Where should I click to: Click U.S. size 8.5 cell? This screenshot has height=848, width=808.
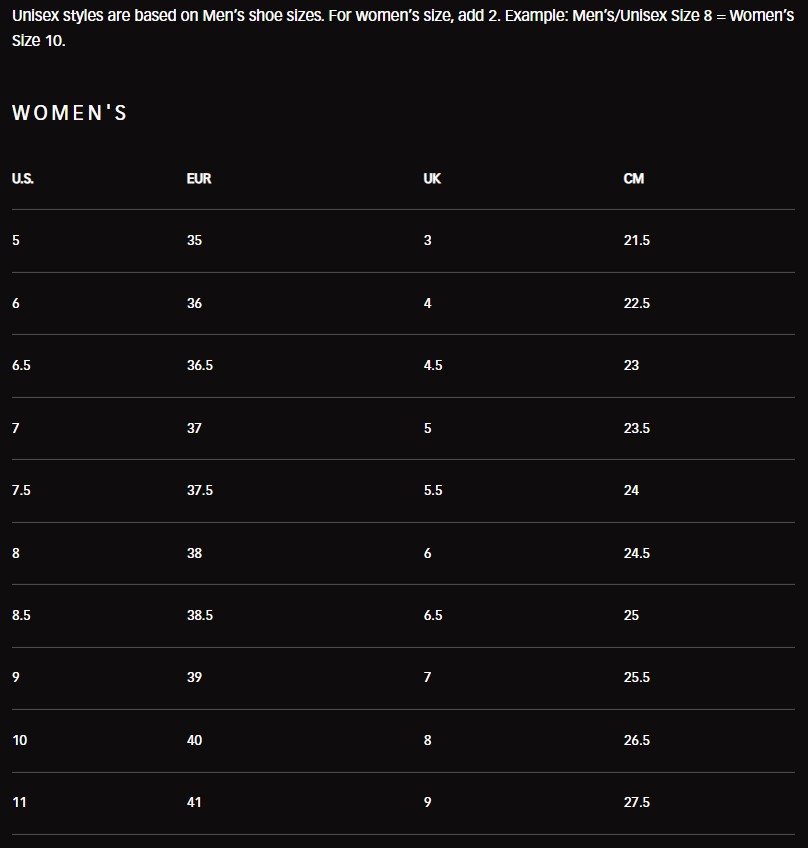(x=21, y=616)
